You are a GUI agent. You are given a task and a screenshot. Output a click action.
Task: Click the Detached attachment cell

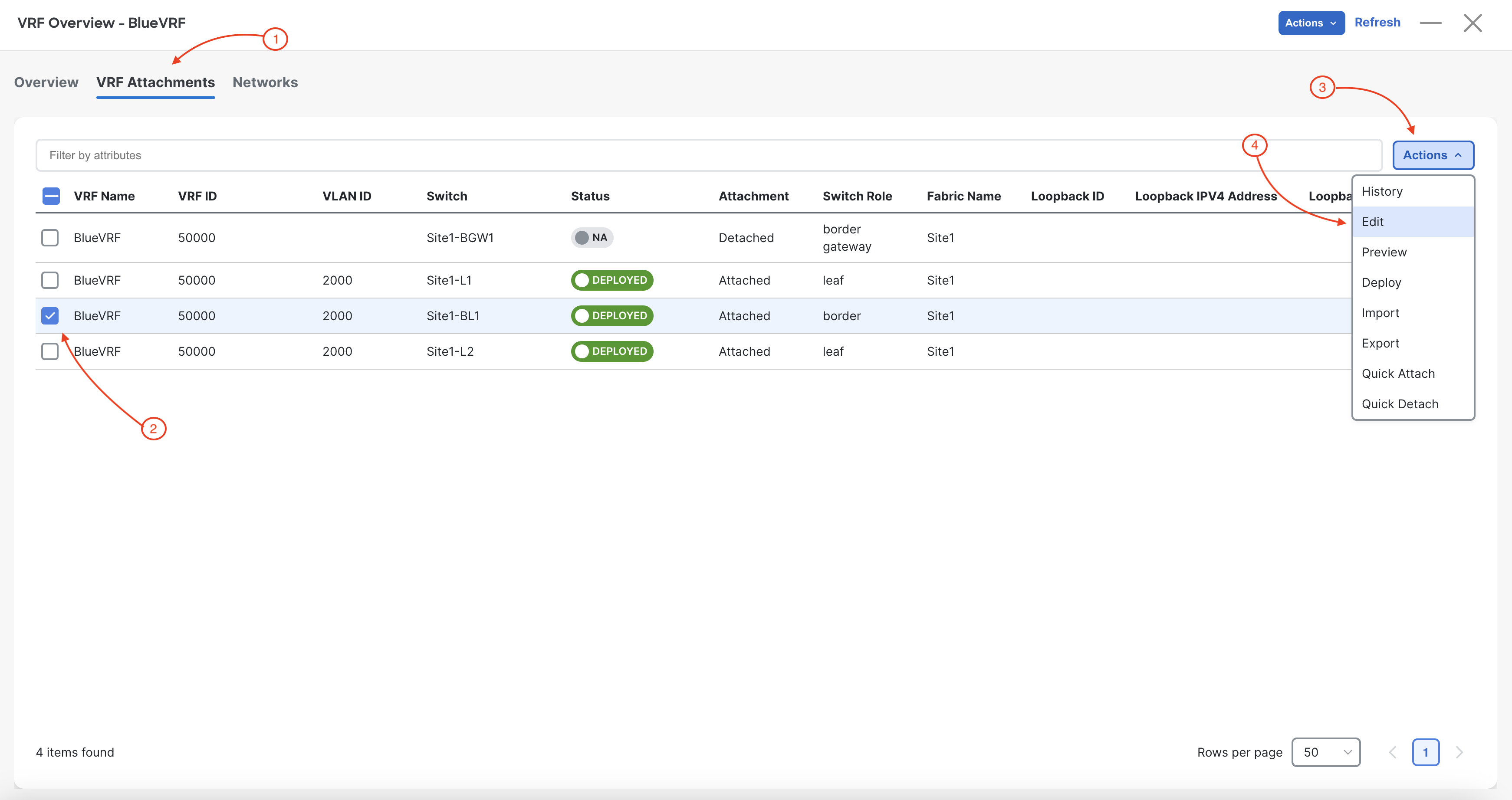746,238
